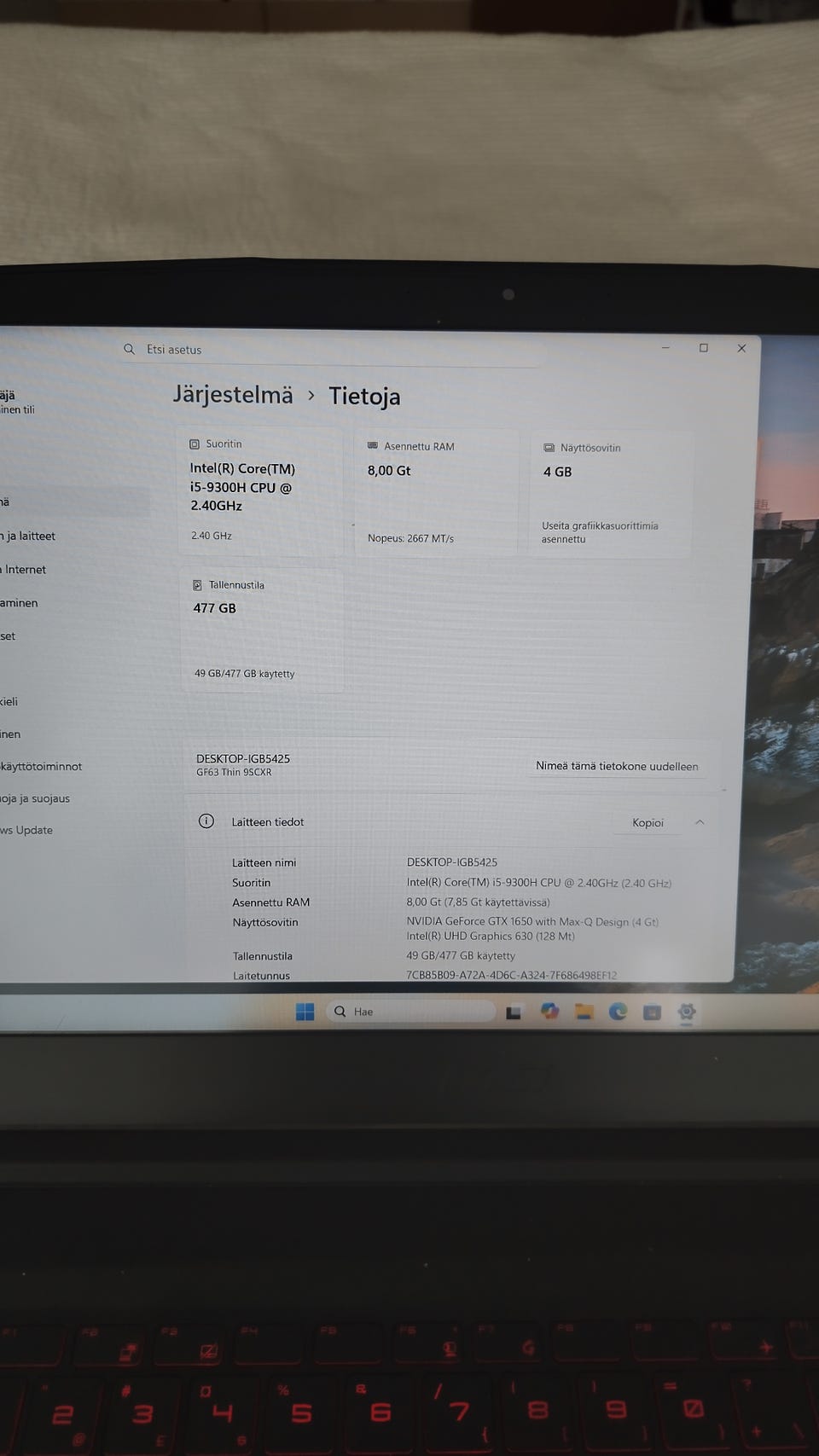Collapse the Laitteen tiedot section chevron

coord(700,822)
